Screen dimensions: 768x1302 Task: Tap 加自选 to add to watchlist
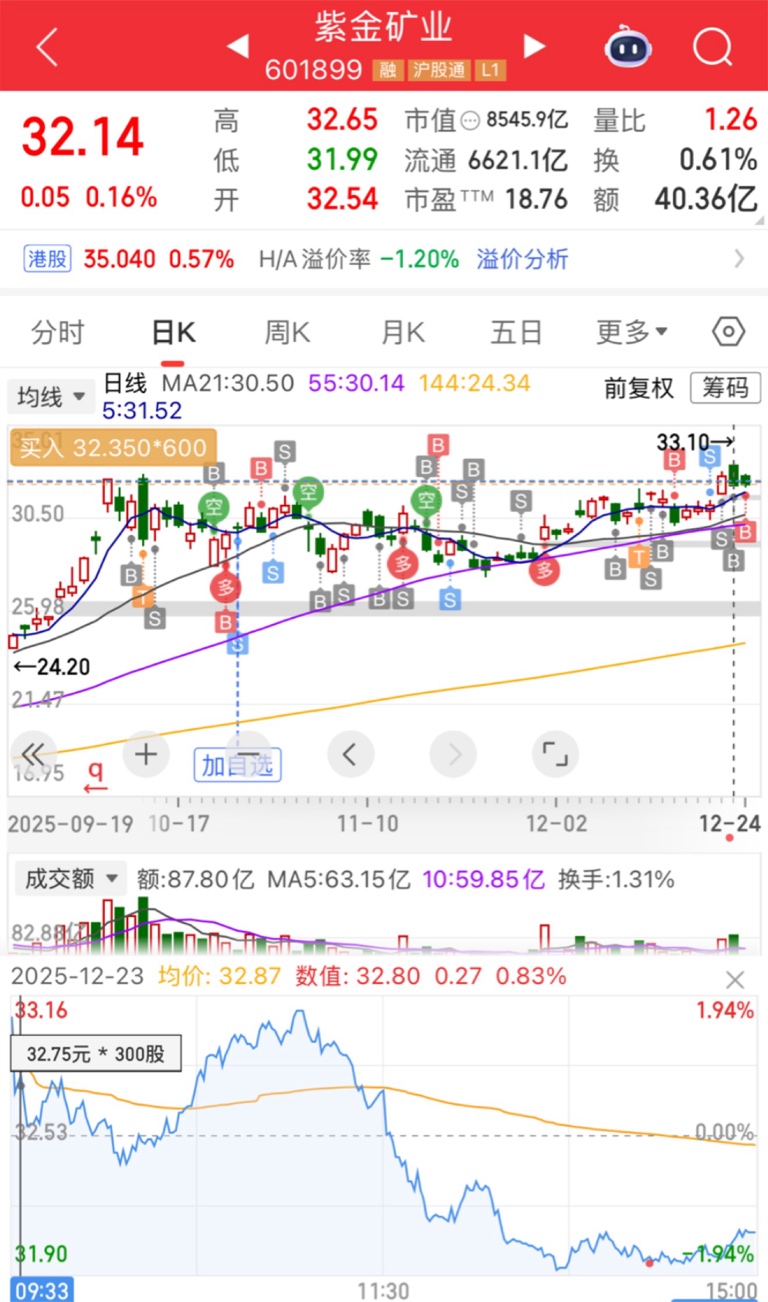pos(237,766)
